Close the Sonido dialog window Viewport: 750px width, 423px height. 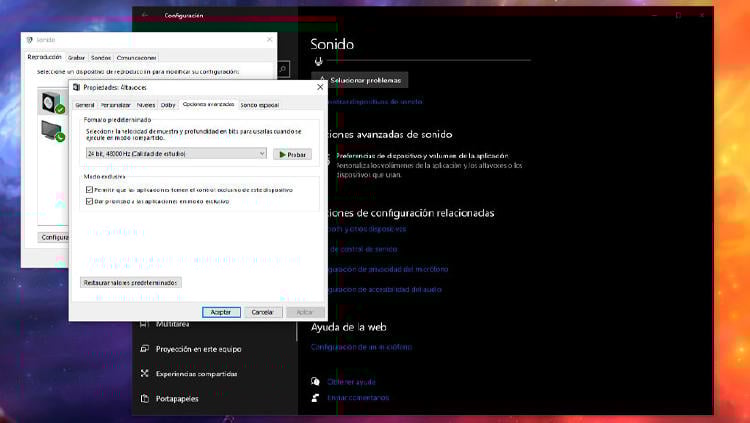pyautogui.click(x=269, y=39)
